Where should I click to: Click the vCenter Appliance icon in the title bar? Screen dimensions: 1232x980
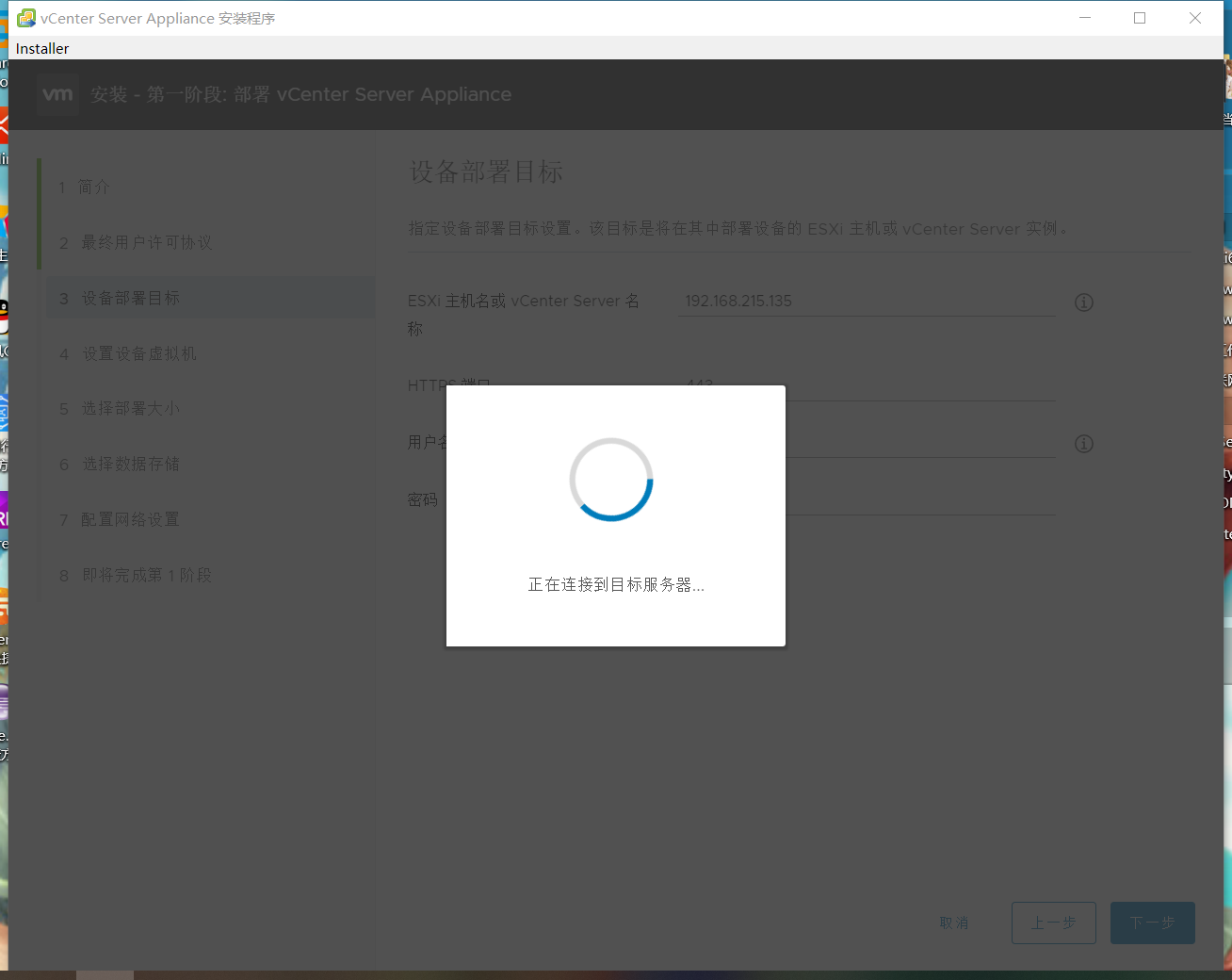point(26,17)
